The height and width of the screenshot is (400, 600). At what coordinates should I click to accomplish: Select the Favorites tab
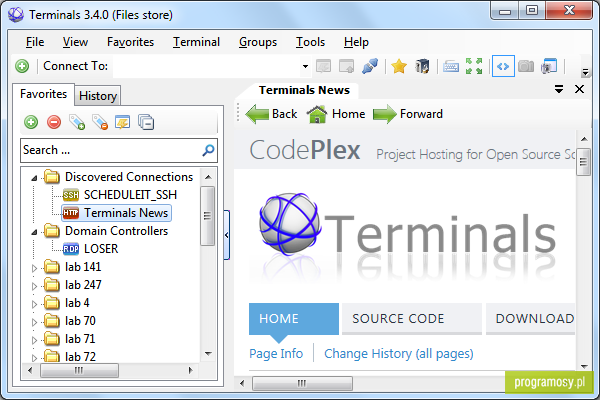(x=44, y=94)
